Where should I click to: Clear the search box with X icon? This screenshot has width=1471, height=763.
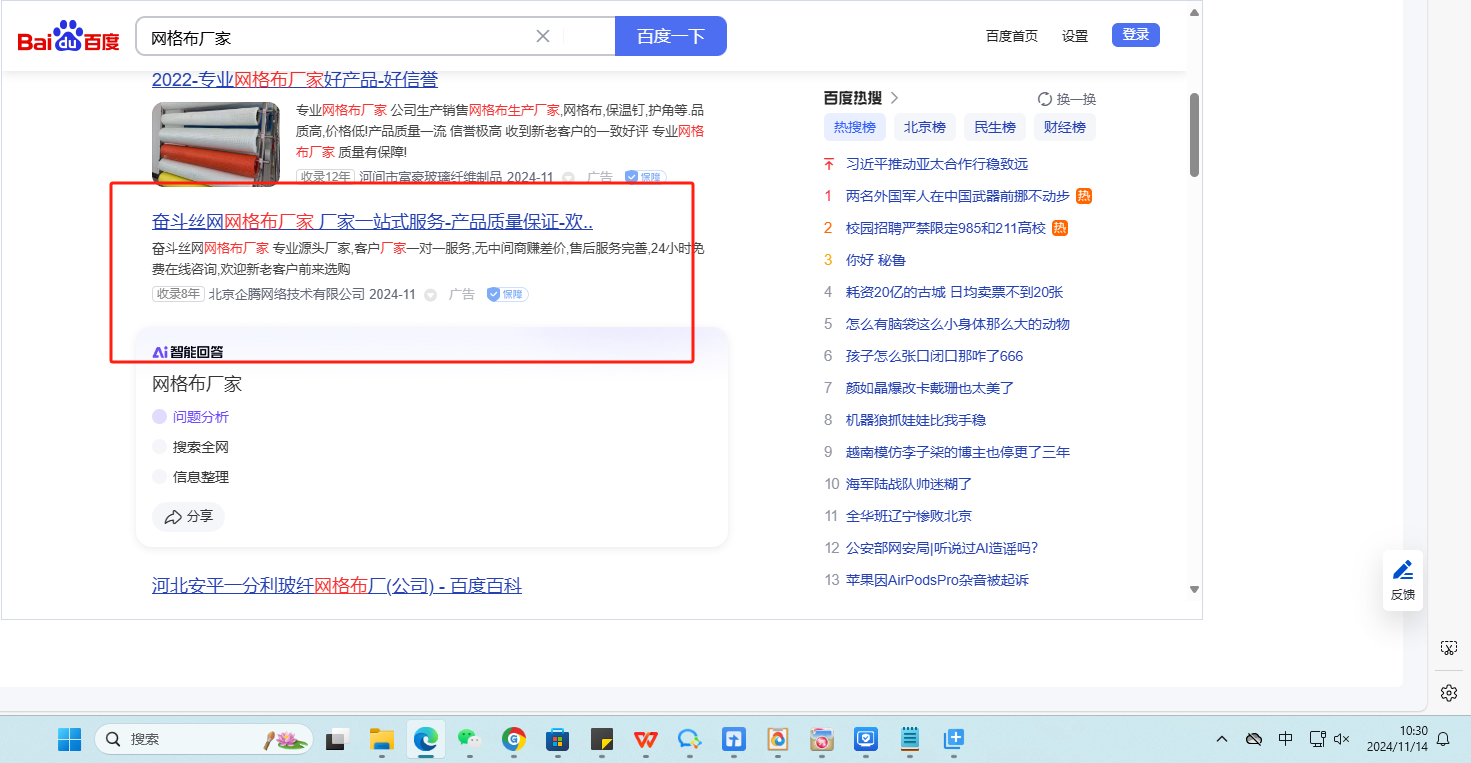coord(543,36)
